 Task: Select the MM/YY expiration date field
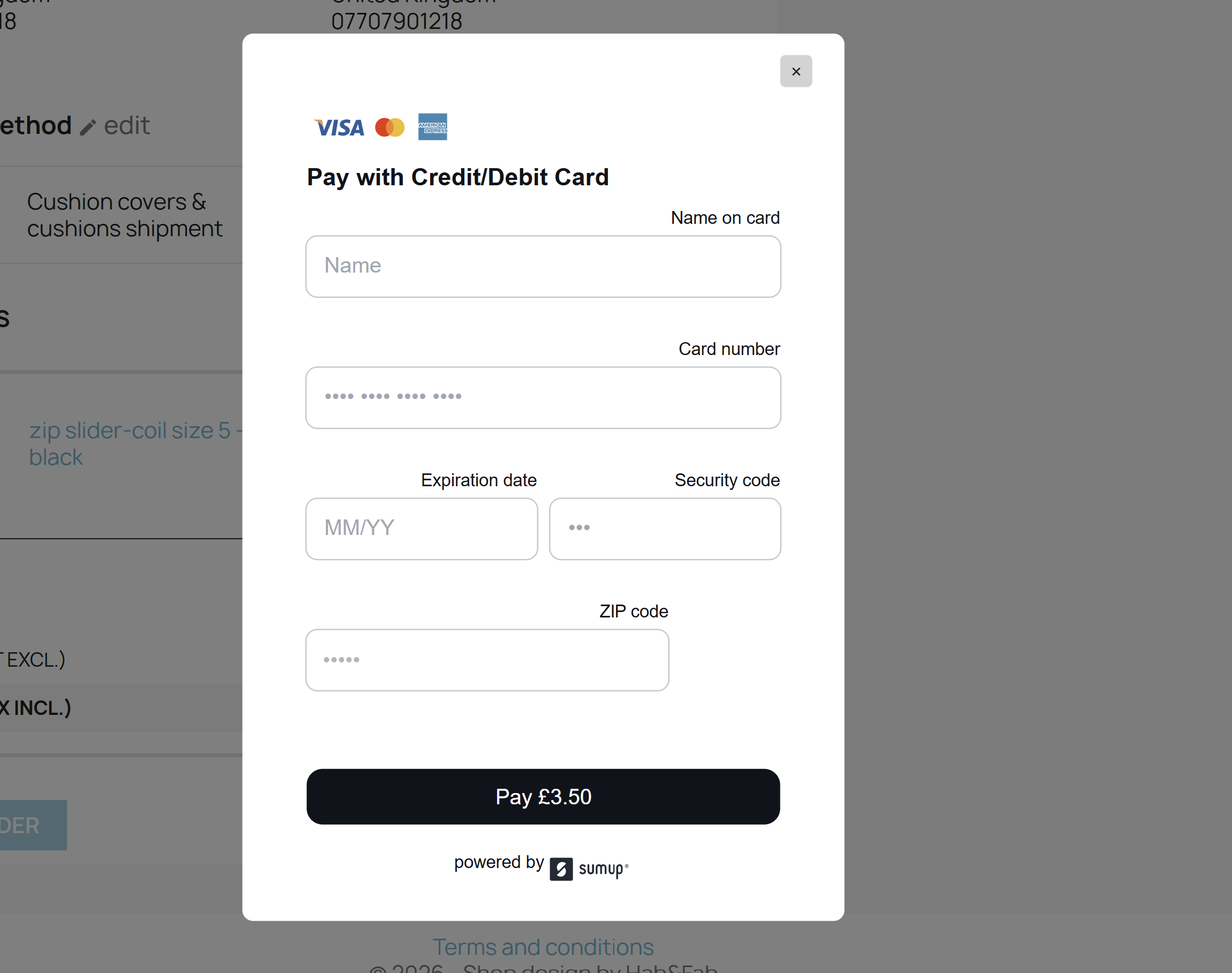pos(421,528)
